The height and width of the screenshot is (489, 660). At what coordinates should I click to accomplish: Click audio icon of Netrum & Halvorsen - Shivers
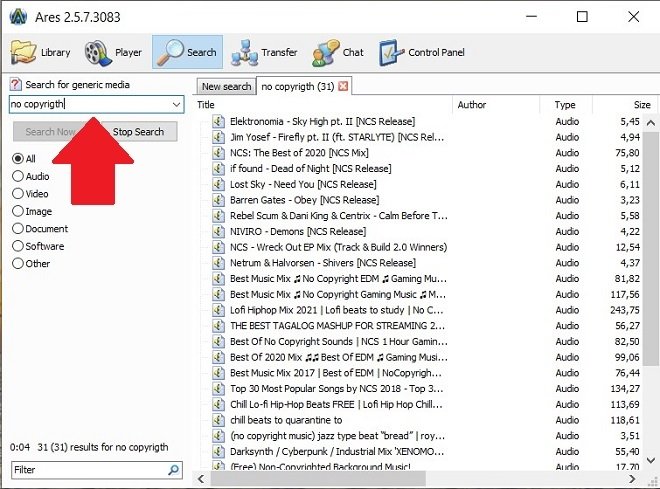coord(218,263)
